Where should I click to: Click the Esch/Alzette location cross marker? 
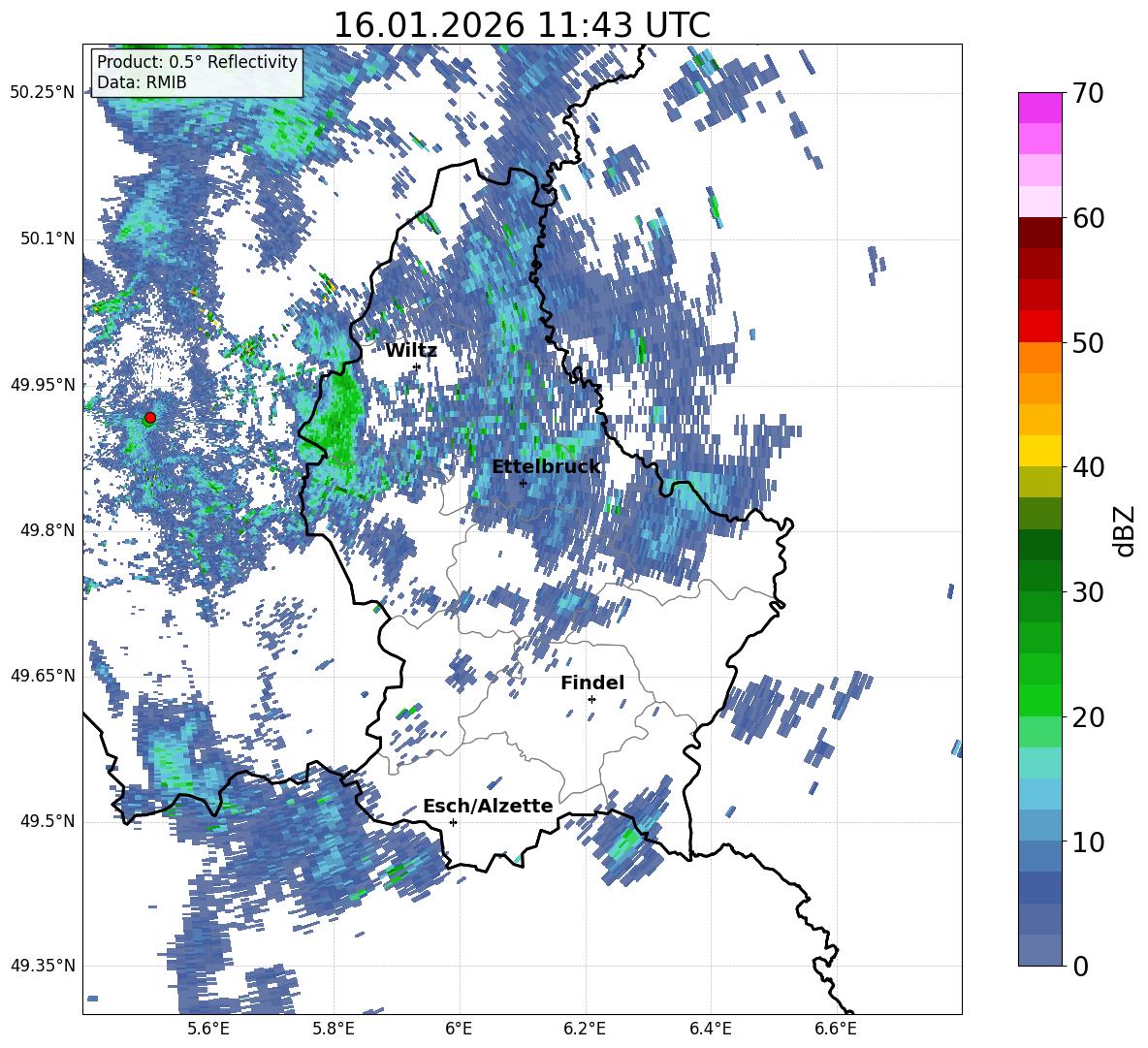(453, 822)
